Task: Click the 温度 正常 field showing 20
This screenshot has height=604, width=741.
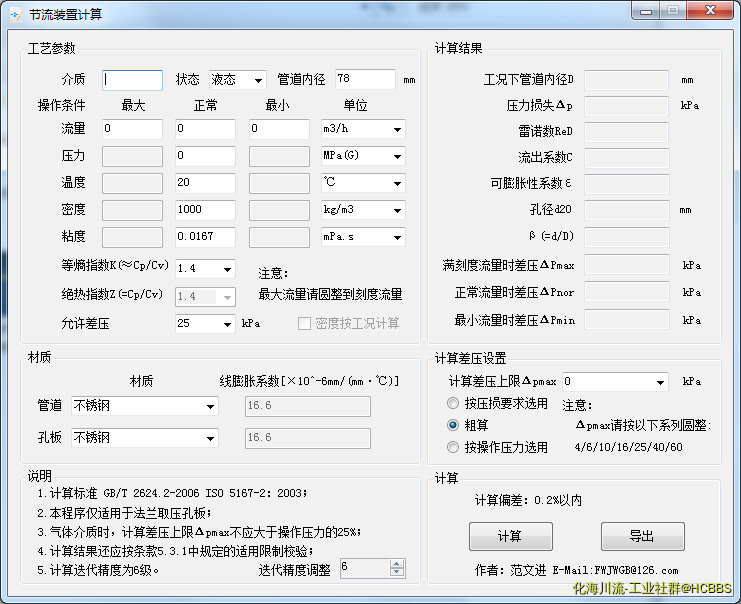Action: [205, 183]
